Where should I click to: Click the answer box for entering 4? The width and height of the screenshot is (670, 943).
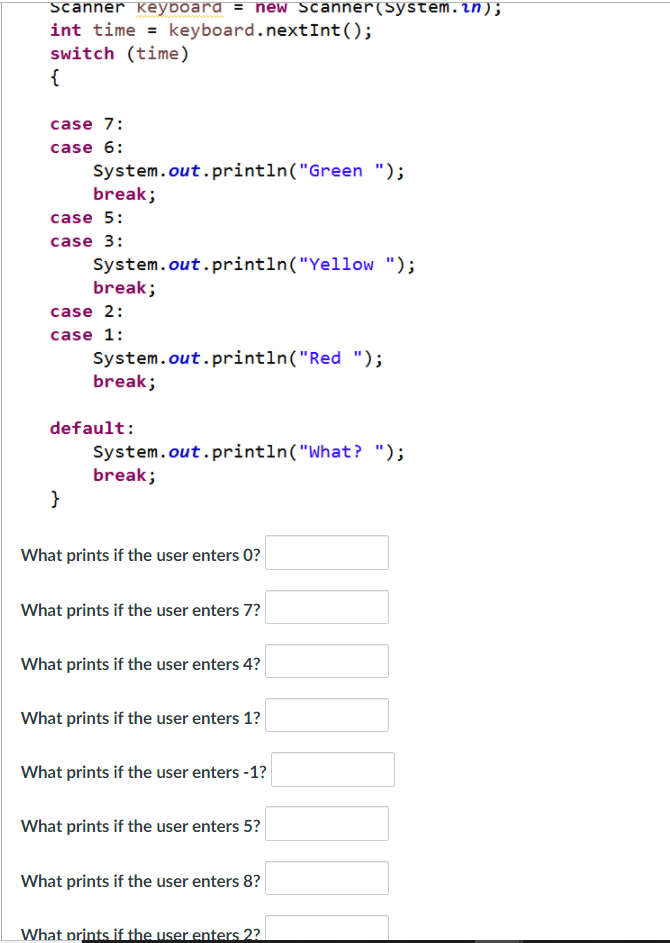click(x=326, y=660)
